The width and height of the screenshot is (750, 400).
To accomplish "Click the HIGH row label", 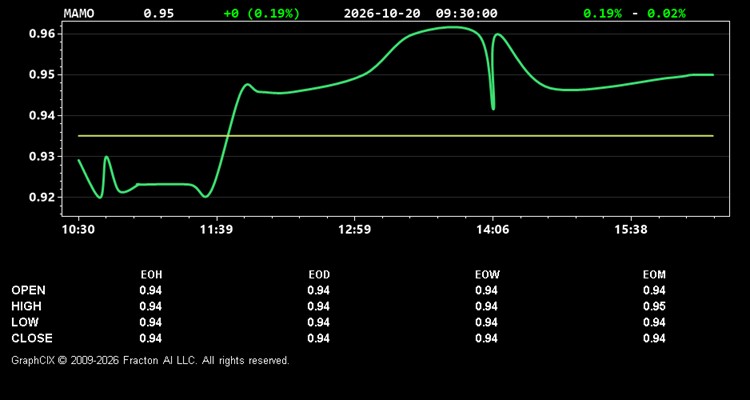I will coord(26,306).
